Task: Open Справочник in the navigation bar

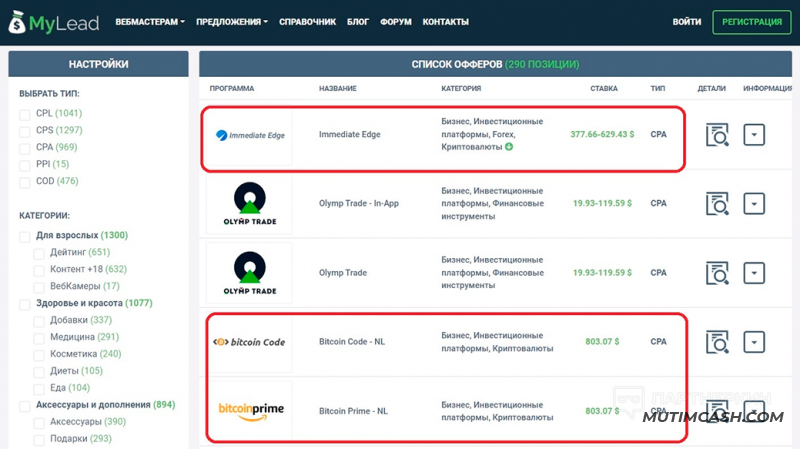Action: tap(307, 22)
